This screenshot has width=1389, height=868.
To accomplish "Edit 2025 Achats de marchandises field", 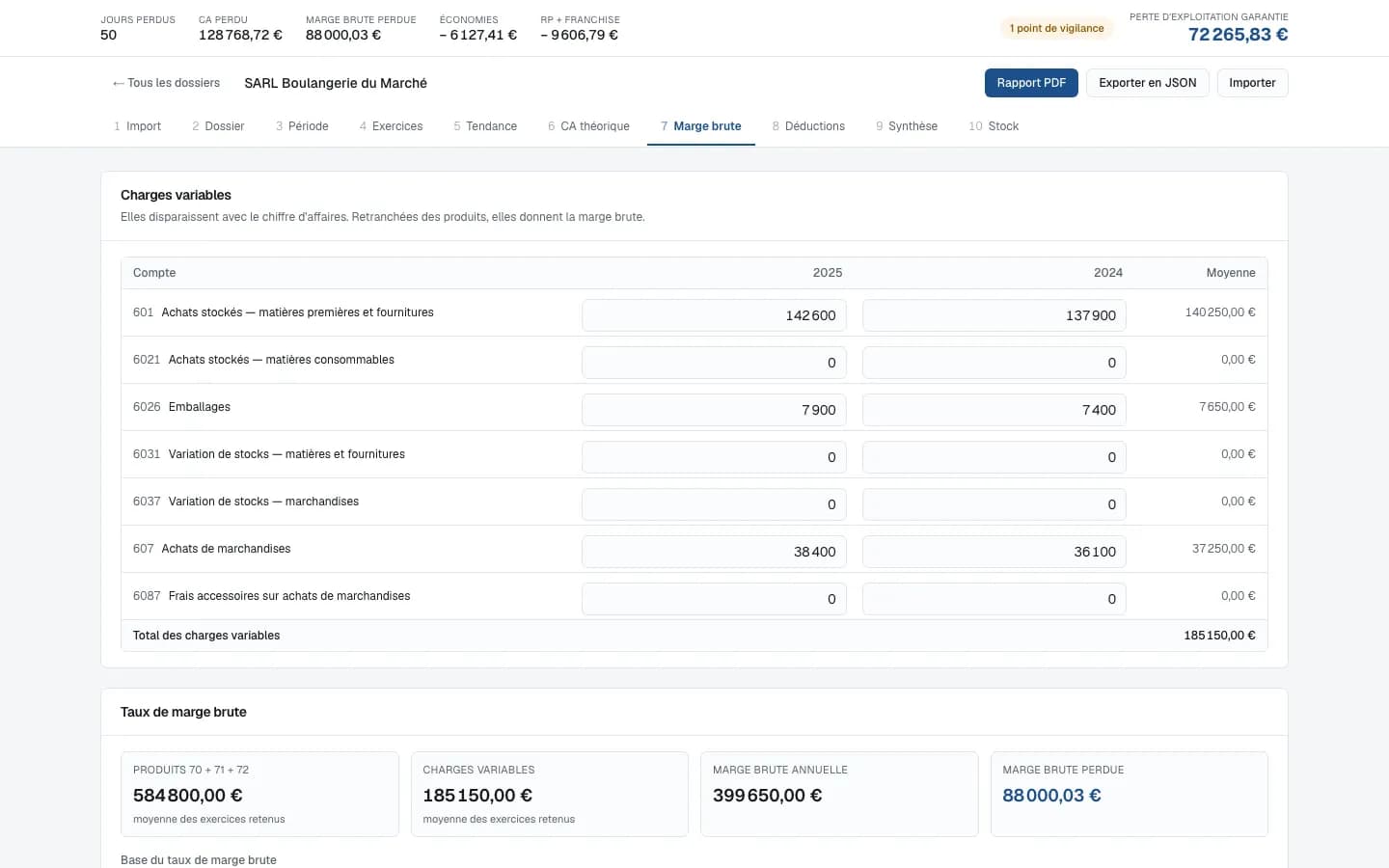I will pyautogui.click(x=714, y=552).
